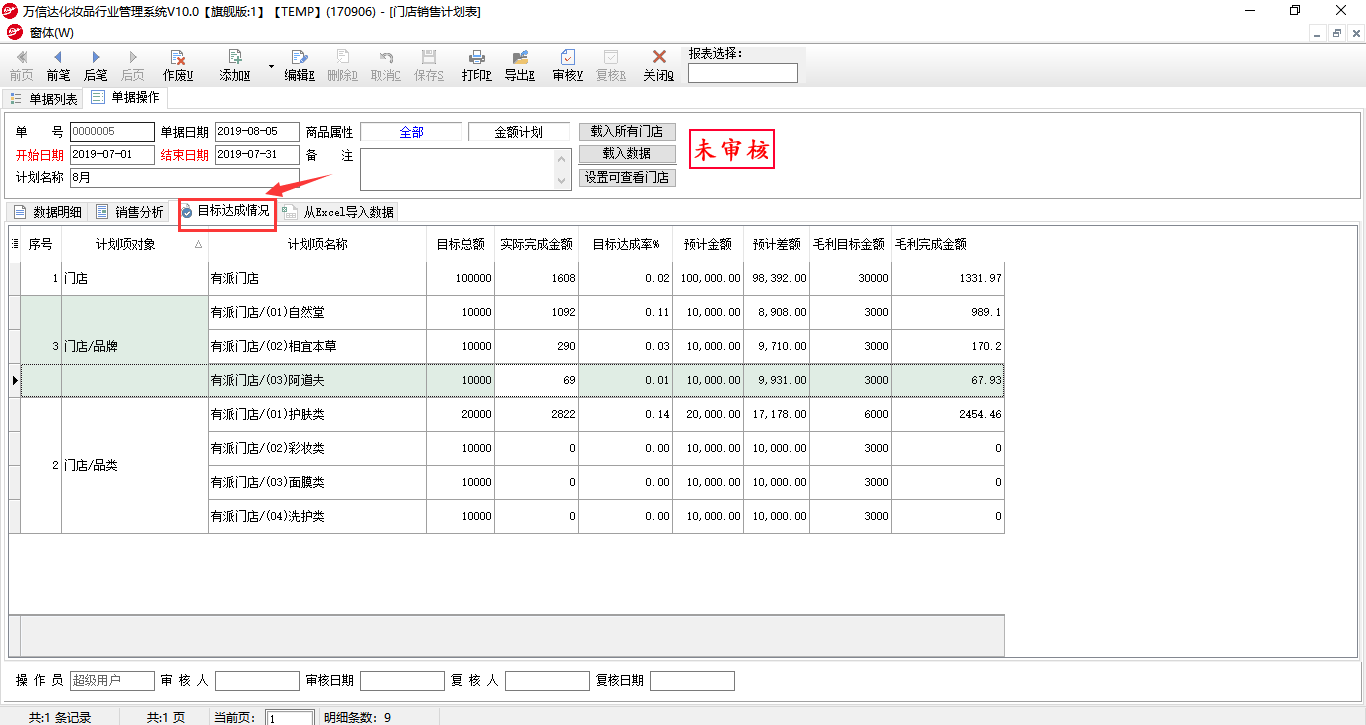Screen dimensions: 1366x725
Task: Click the 审核日期 input field
Action: (402, 681)
